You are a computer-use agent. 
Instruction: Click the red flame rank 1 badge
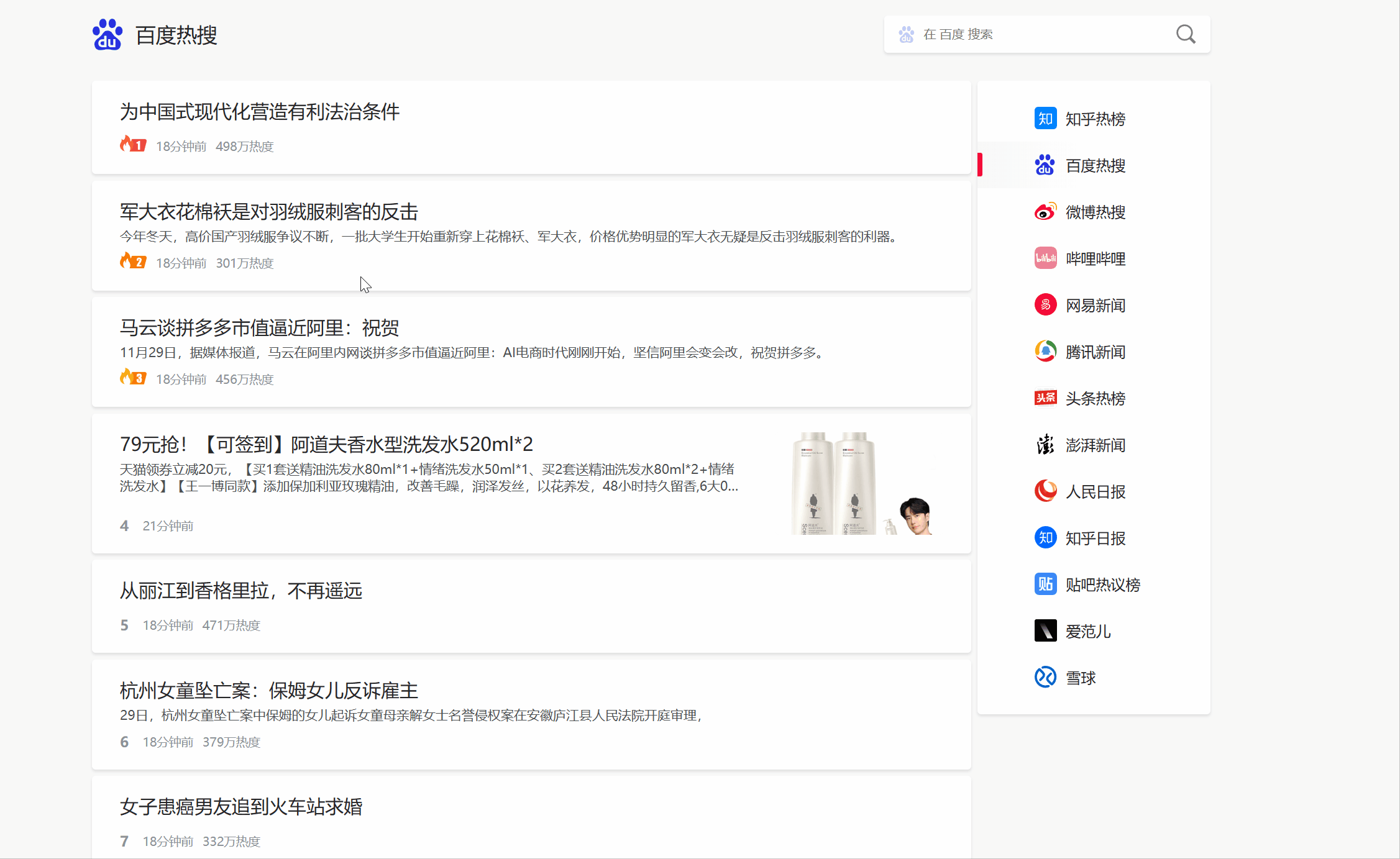click(x=133, y=144)
